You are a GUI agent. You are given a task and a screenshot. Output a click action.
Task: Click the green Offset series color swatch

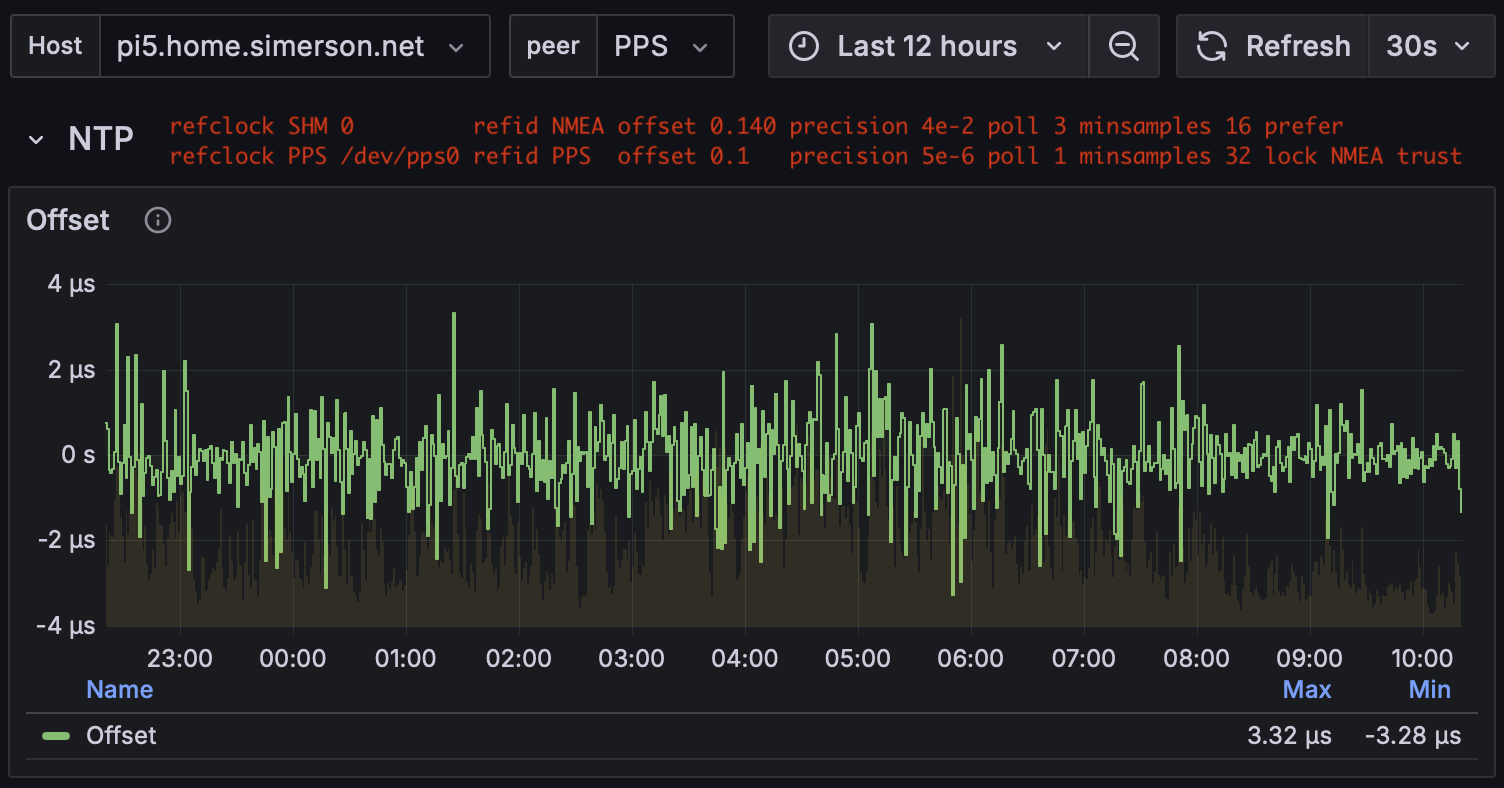click(x=56, y=737)
